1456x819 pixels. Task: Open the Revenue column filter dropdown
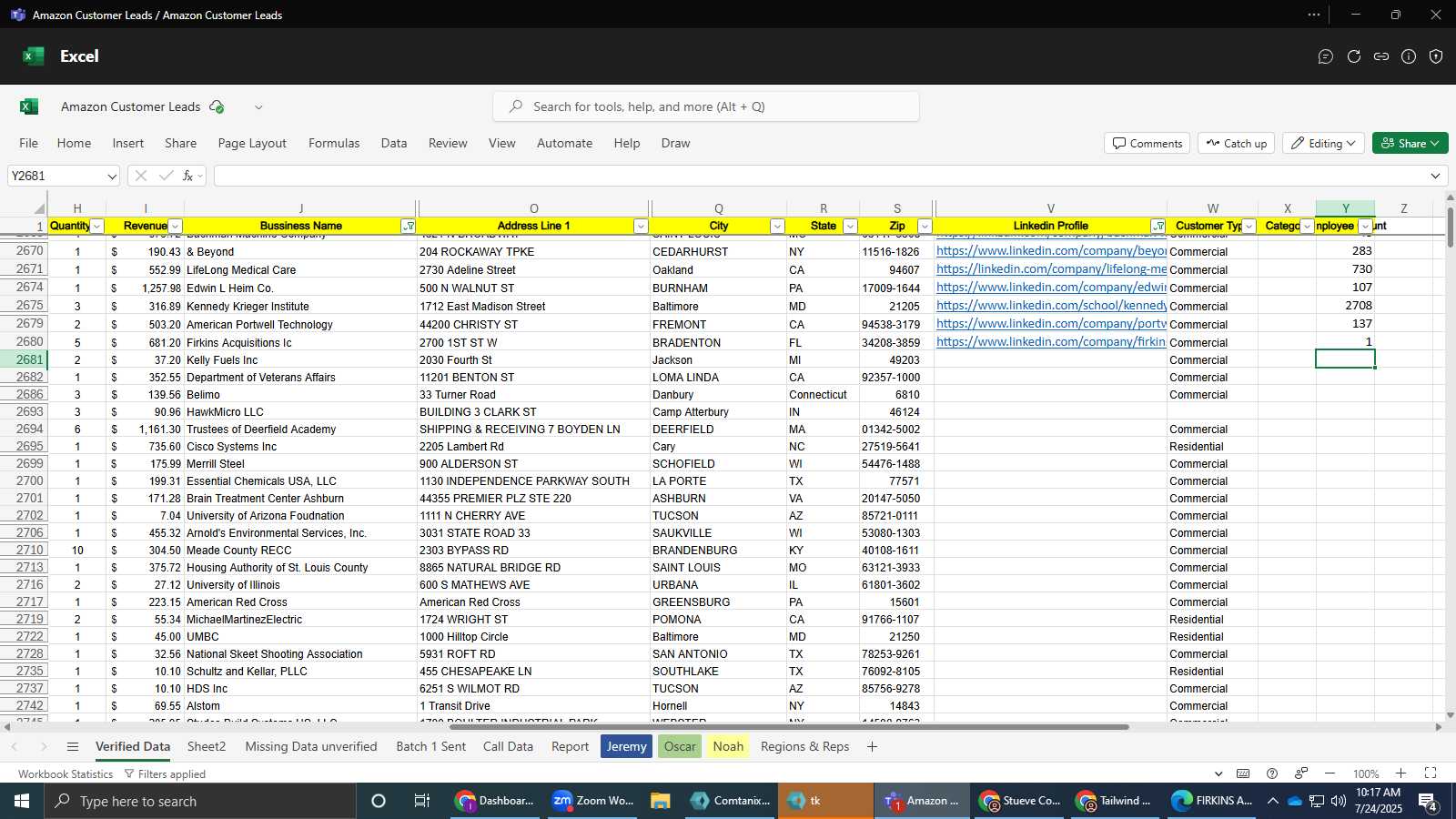coord(176,226)
